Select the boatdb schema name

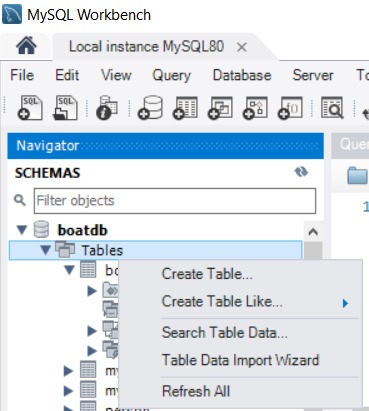[x=83, y=230]
